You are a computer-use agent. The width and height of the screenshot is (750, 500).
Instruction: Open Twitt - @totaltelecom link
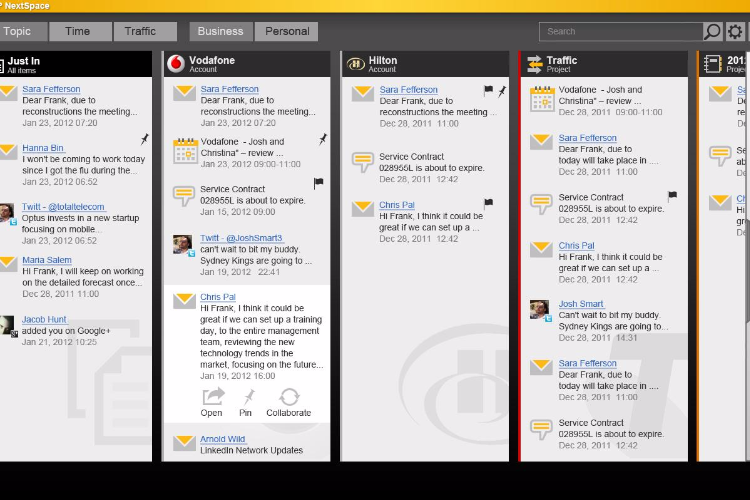pyautogui.click(x=63, y=207)
